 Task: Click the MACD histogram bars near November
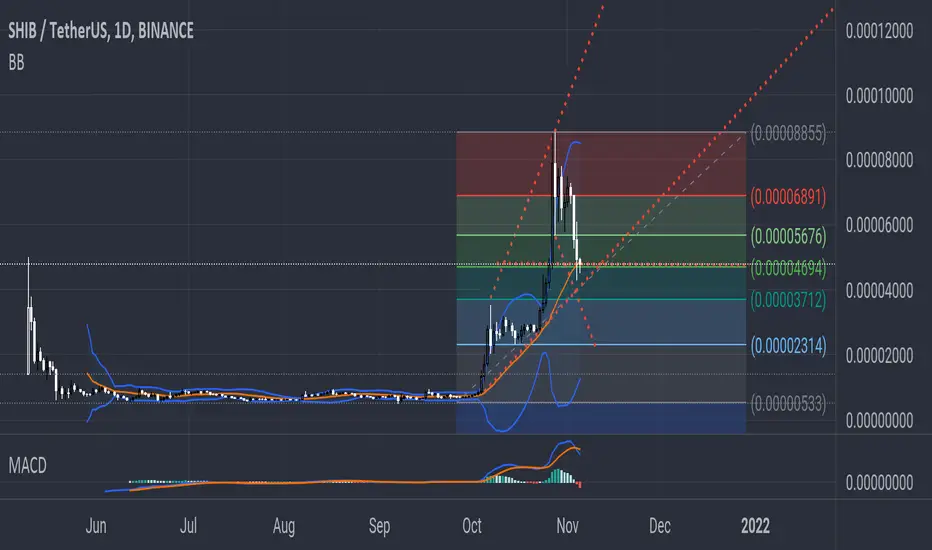coord(562,476)
